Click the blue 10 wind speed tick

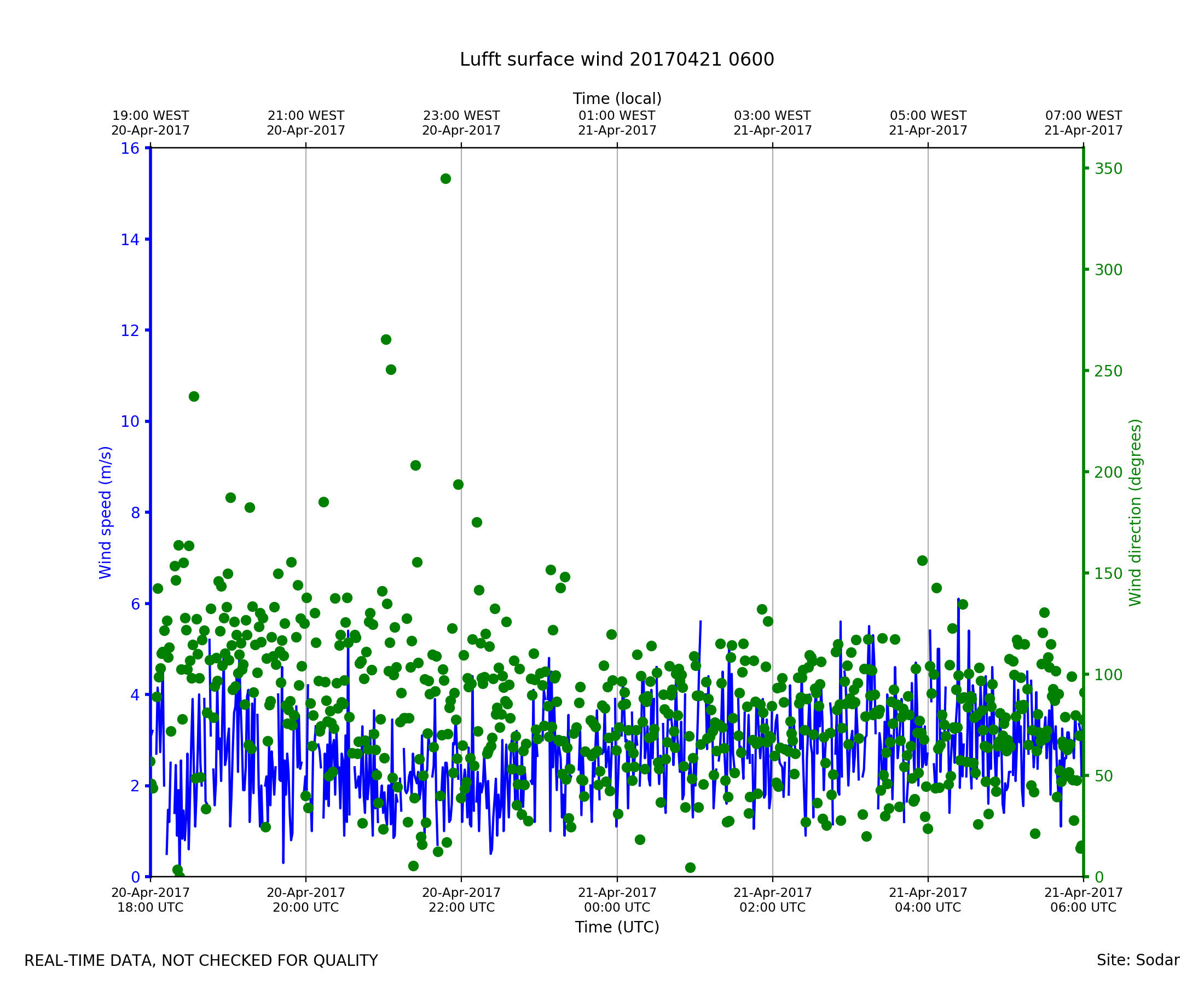pyautogui.click(x=130, y=421)
